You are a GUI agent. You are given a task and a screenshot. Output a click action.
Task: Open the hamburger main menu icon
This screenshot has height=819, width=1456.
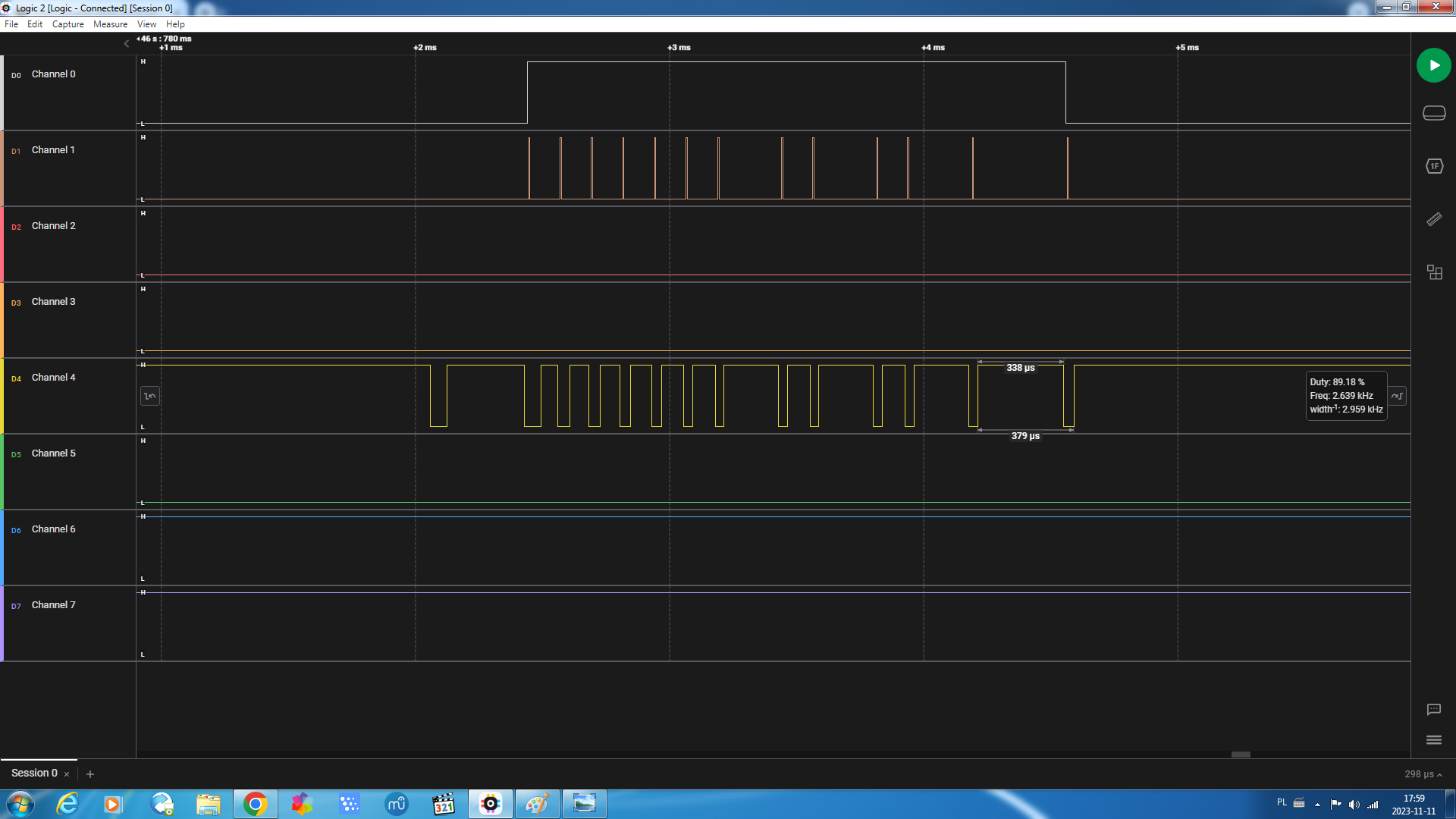[1433, 740]
